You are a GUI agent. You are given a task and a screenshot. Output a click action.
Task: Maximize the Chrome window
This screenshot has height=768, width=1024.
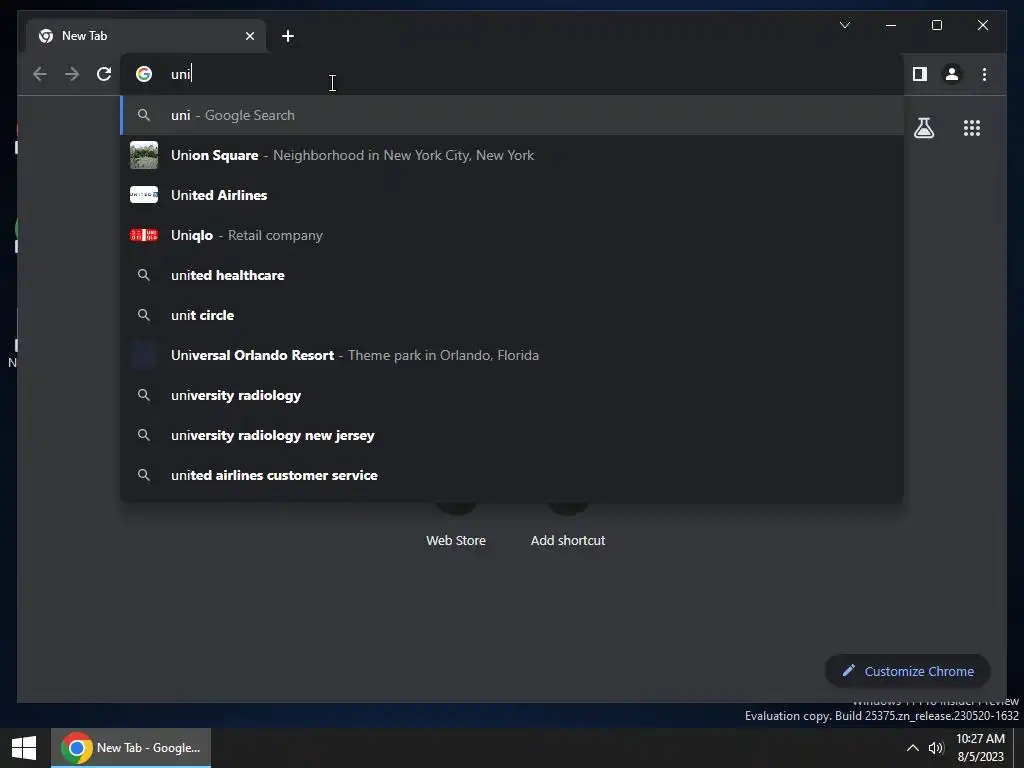[x=936, y=25]
